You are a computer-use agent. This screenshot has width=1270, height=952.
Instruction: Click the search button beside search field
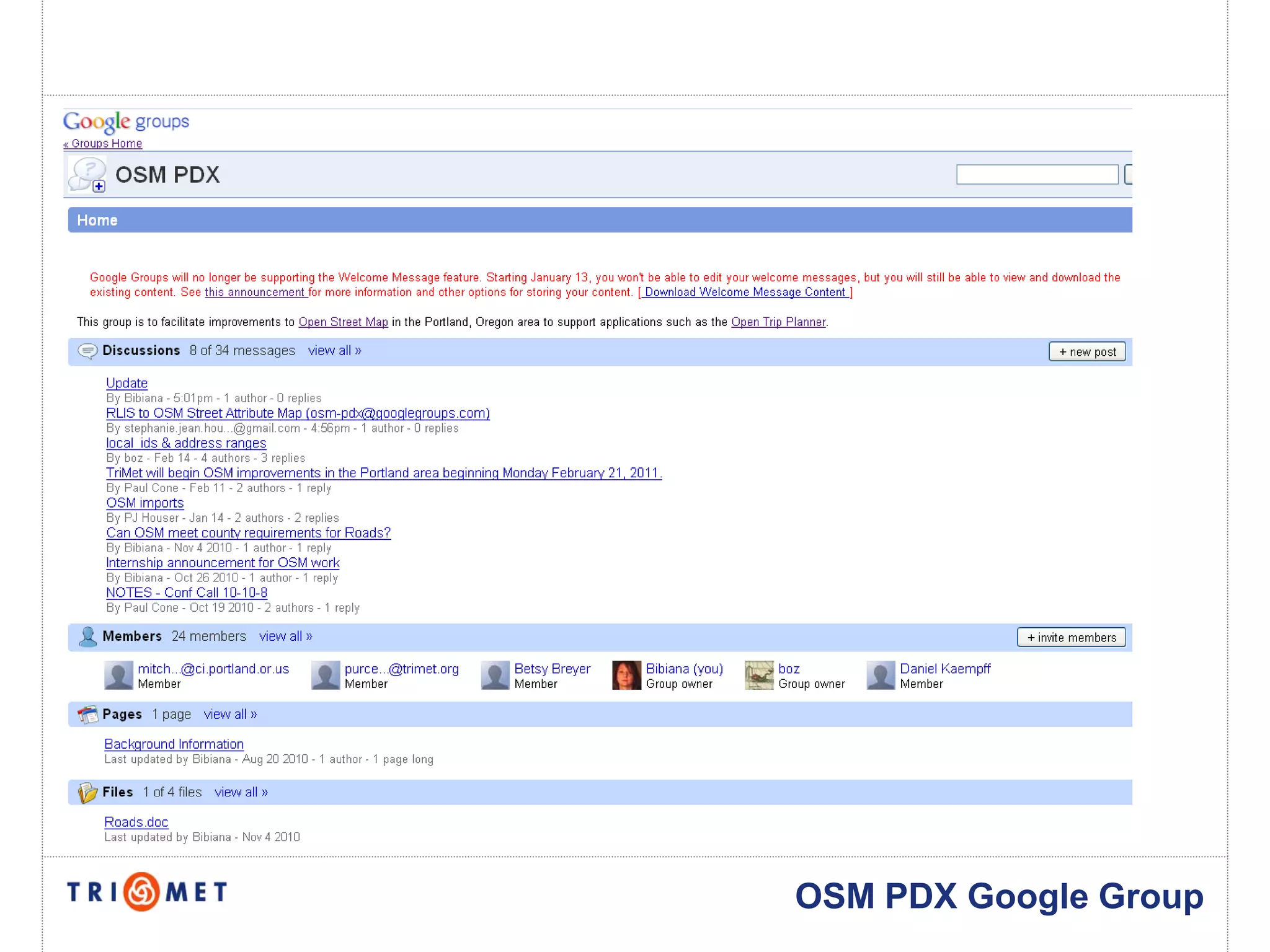pos(1128,175)
